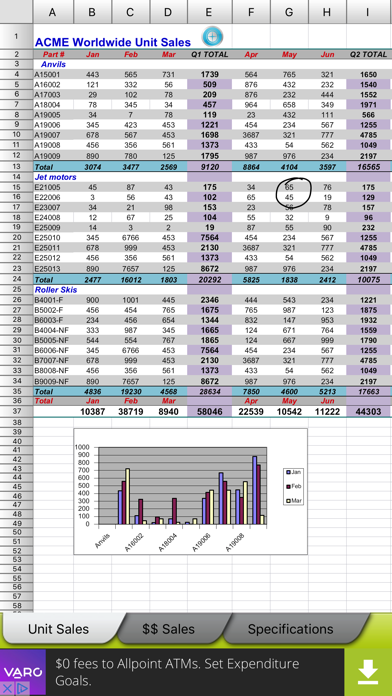Screen dimensions: 392x696
Task: Tap the Q1 TOTAL header cell
Action: click(x=210, y=55)
